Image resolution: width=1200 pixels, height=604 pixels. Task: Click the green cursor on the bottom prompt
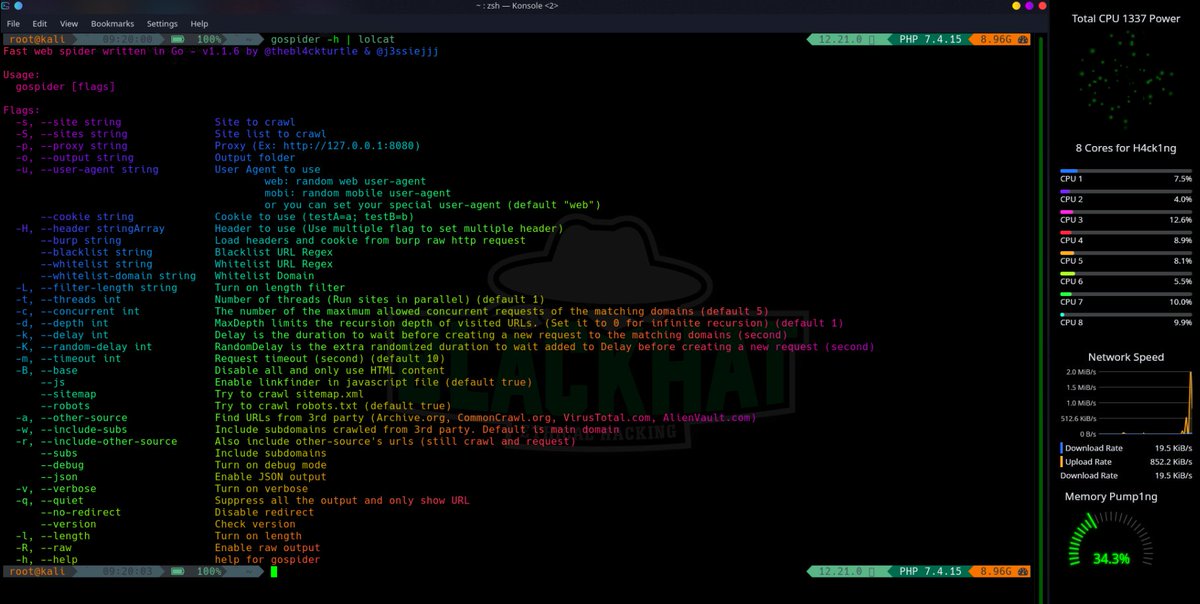point(274,572)
